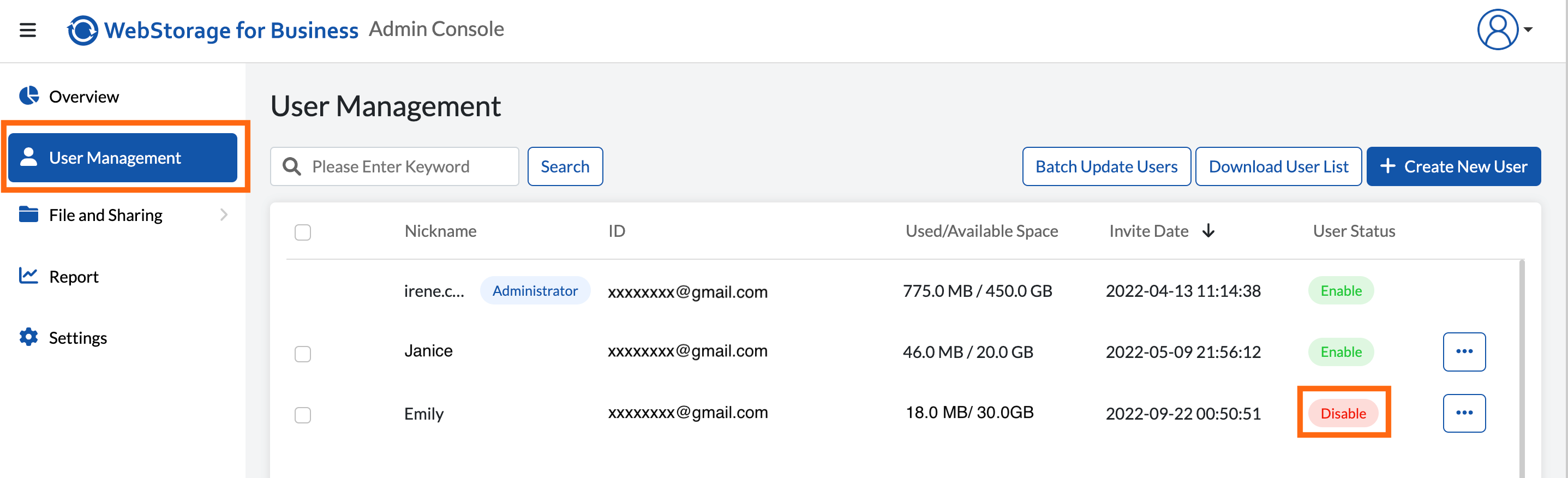
Task: Click the 775.0 MB / 450.0 GB cell
Action: 977,290
